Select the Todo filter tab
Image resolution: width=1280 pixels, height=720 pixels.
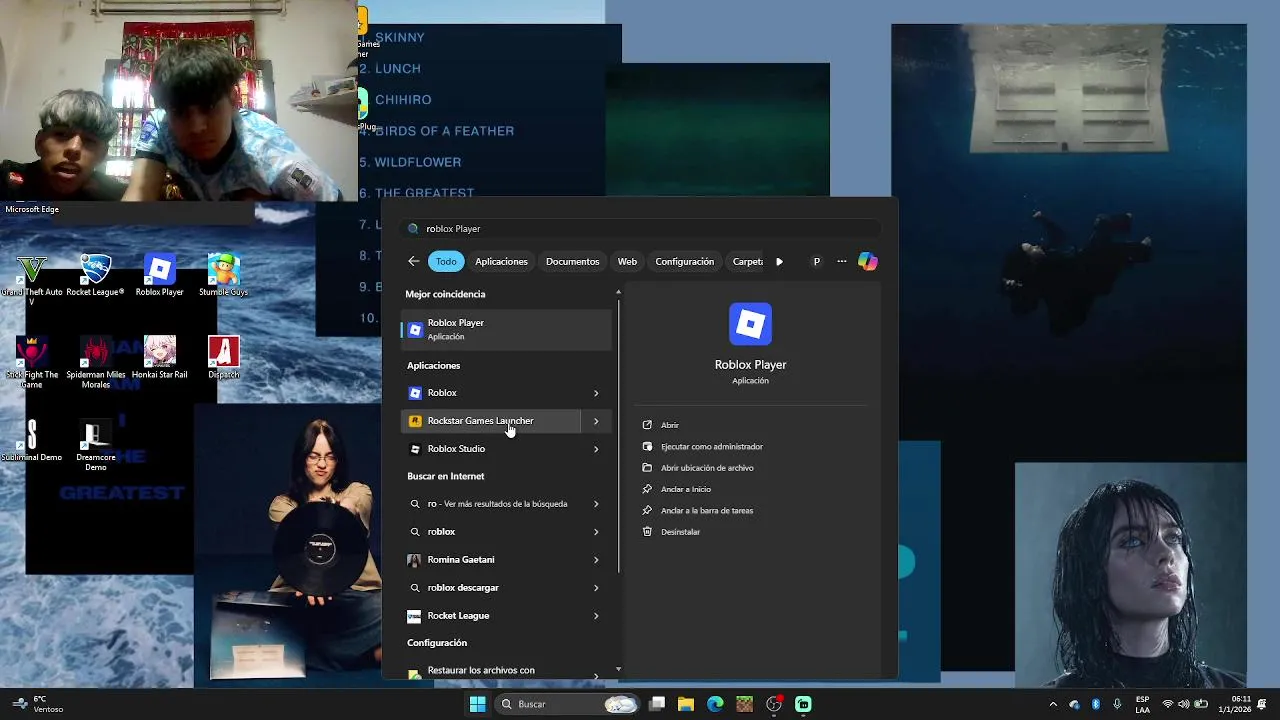coord(446,261)
